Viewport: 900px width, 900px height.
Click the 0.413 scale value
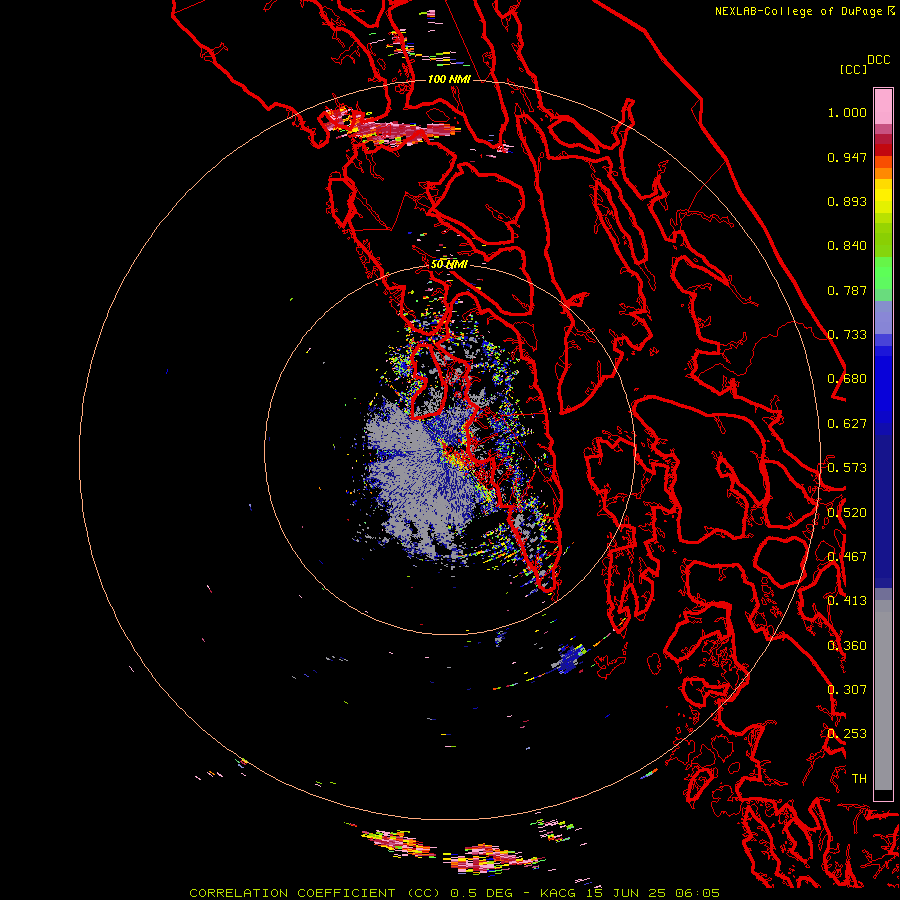847,601
